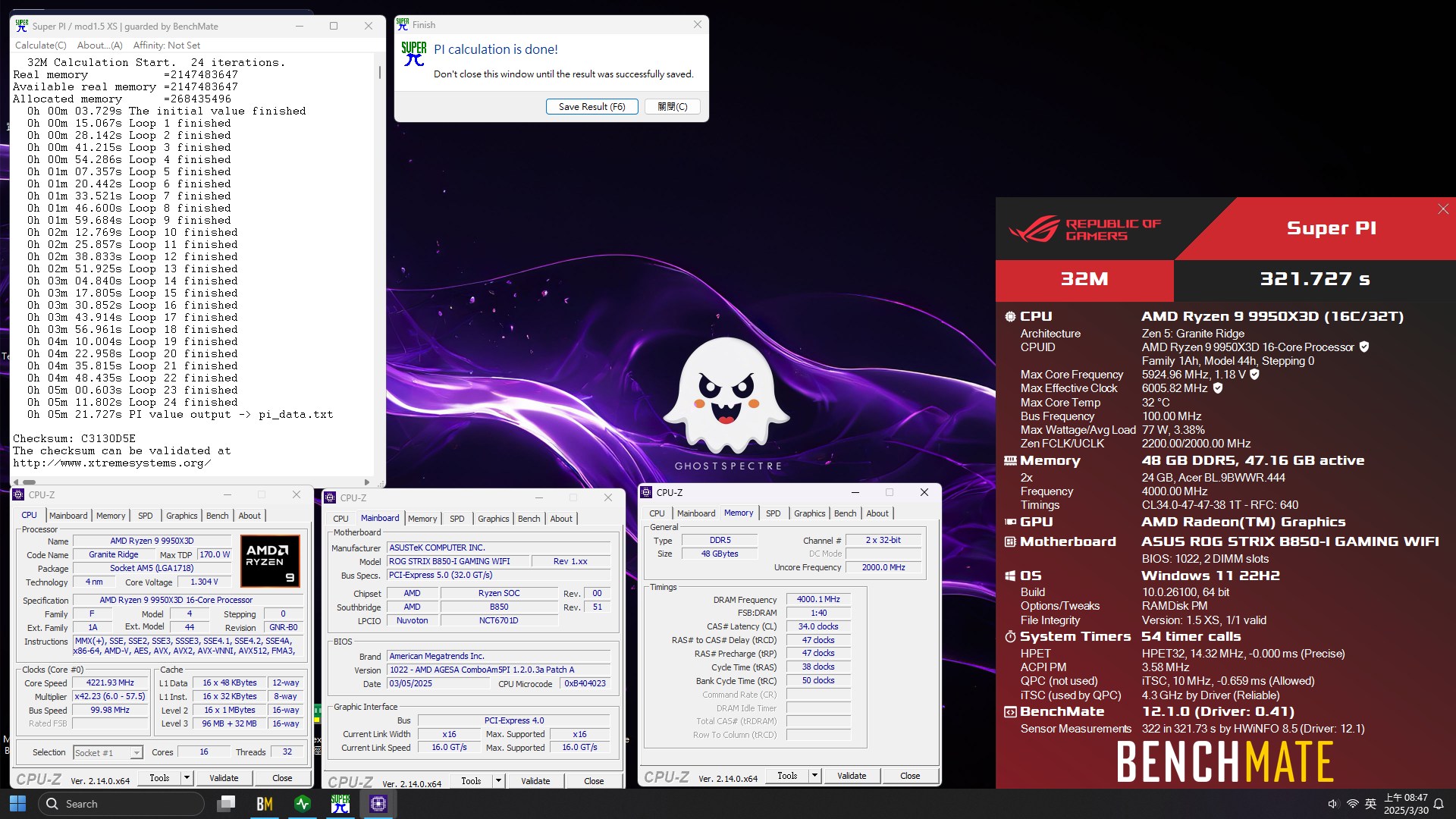
Task: Click the volume tray icon
Action: [1333, 804]
